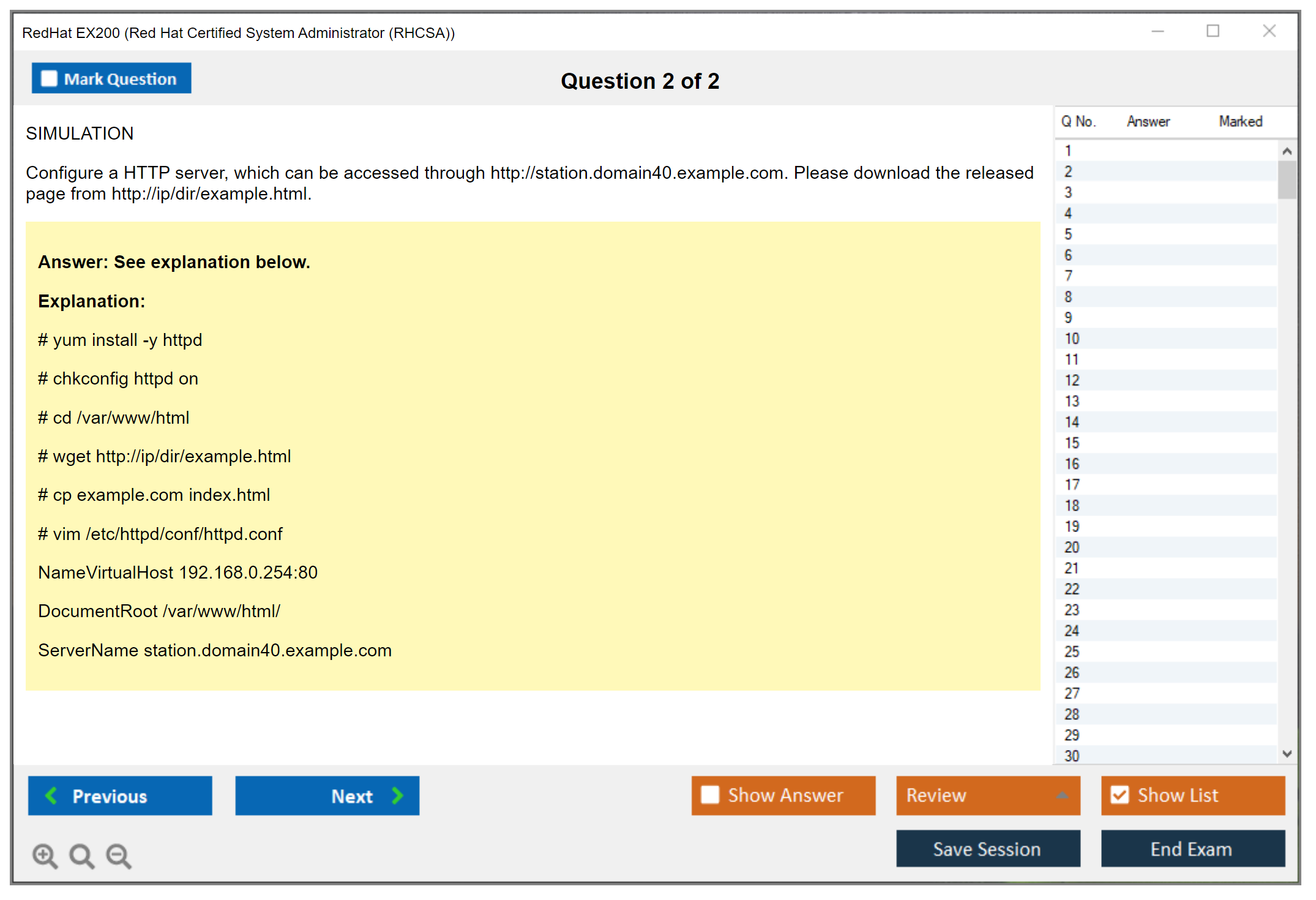Expand the Review dropdown arrow

point(1062,795)
